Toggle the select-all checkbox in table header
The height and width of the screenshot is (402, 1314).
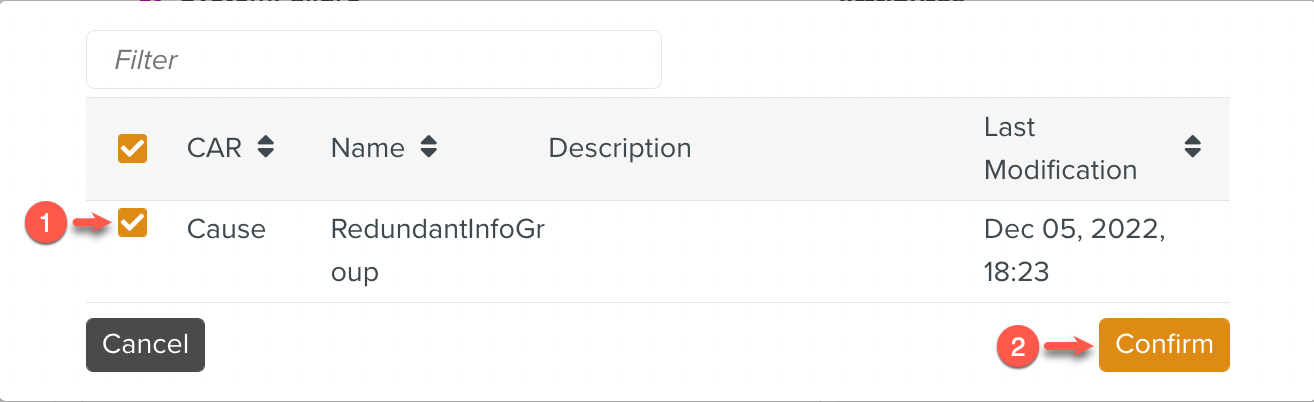(132, 149)
